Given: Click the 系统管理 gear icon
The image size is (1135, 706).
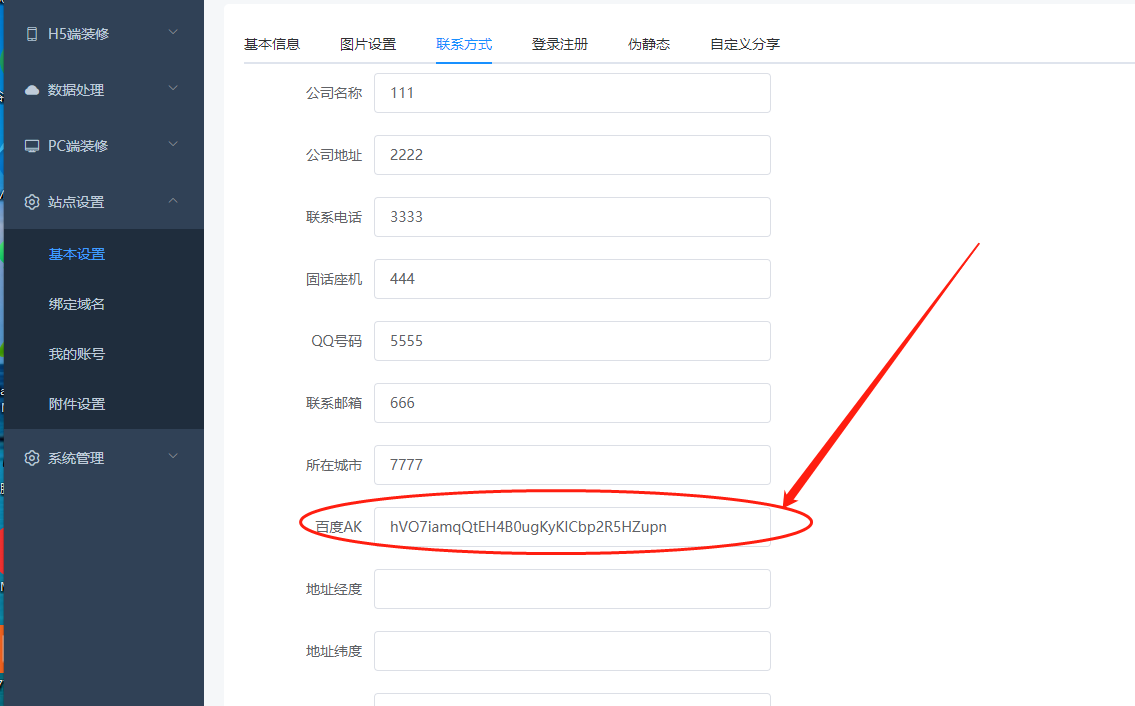Looking at the screenshot, I should [32, 458].
